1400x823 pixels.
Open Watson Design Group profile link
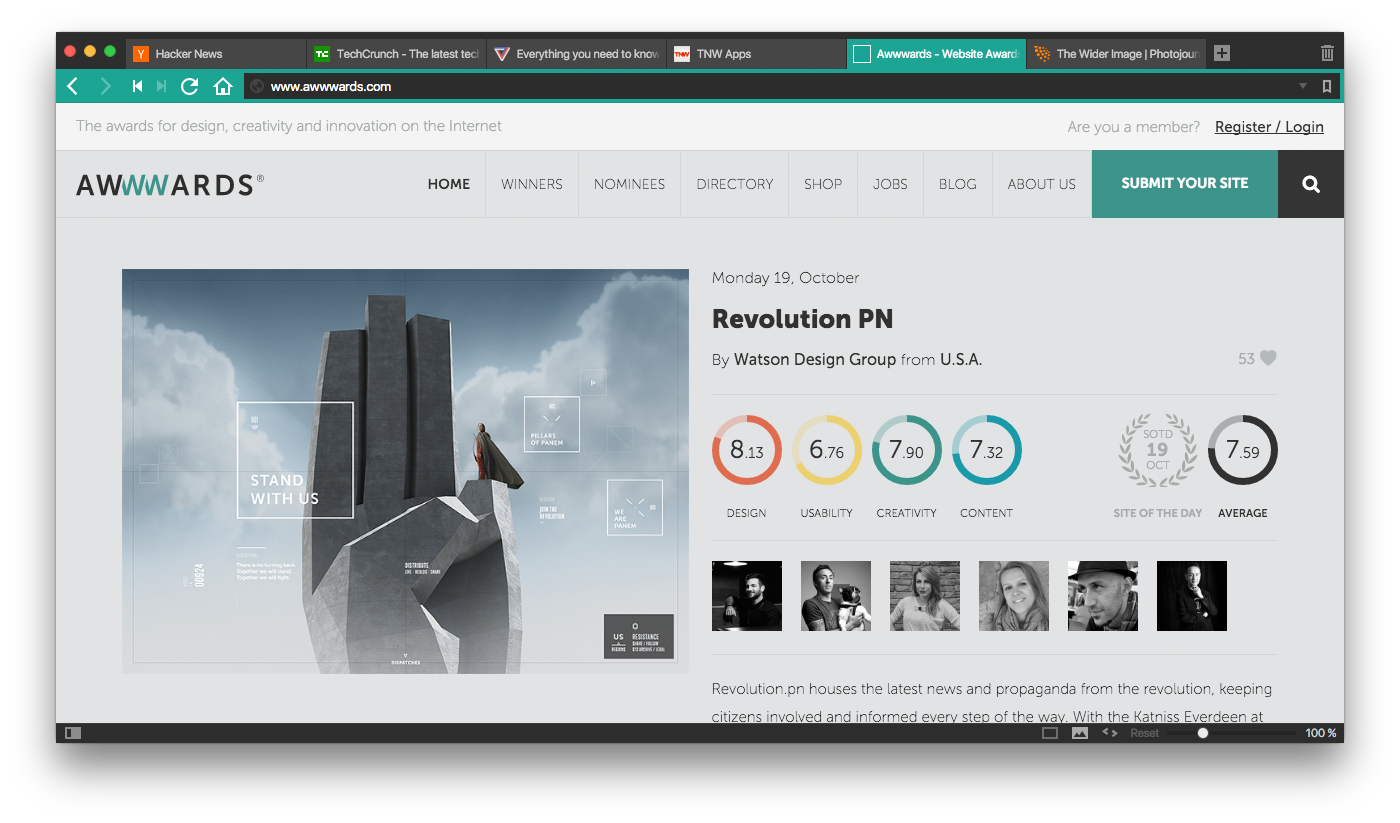[x=815, y=359]
